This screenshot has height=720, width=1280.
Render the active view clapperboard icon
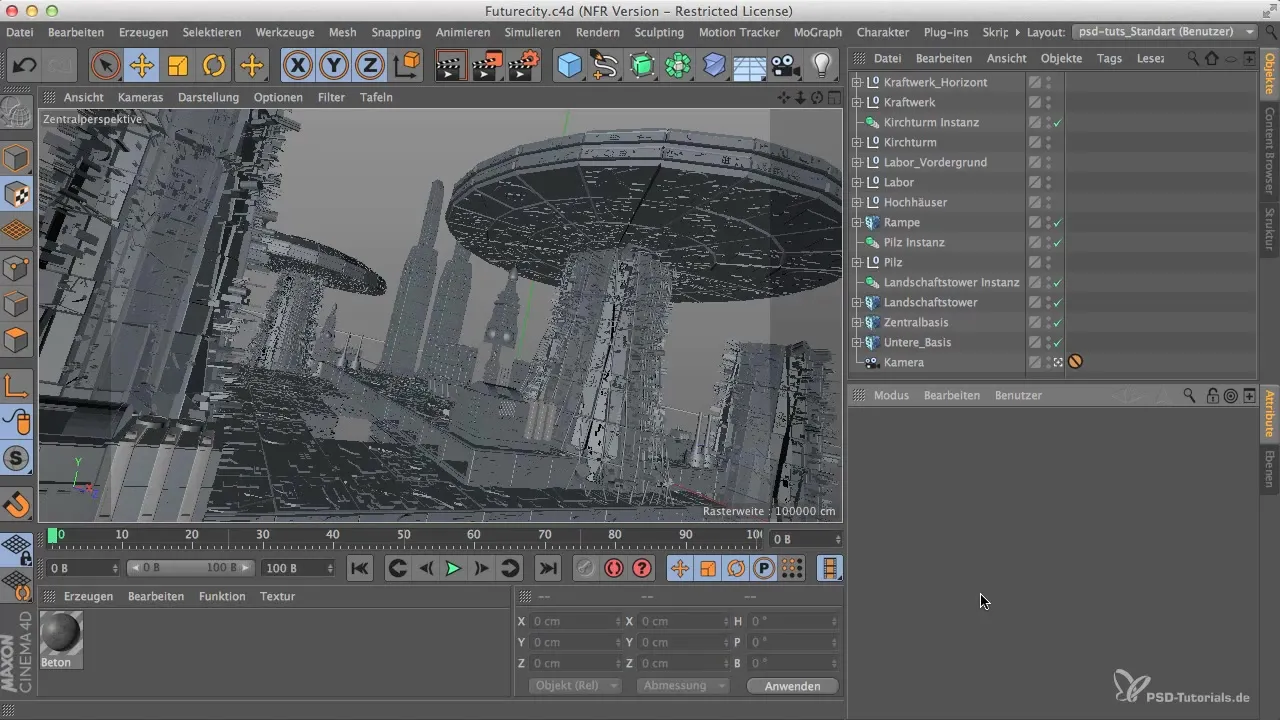[452, 66]
